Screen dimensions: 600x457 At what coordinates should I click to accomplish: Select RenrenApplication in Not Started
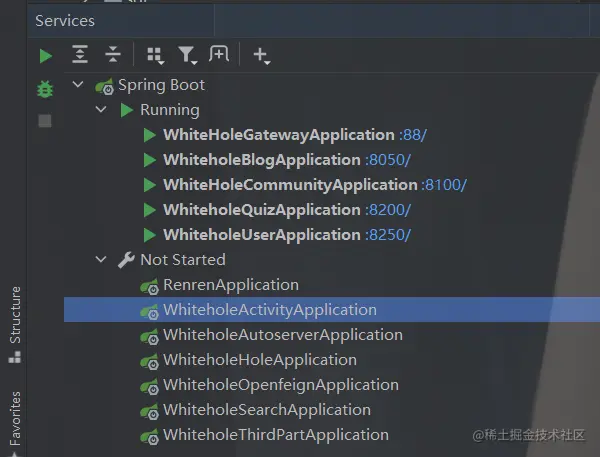click(x=231, y=285)
